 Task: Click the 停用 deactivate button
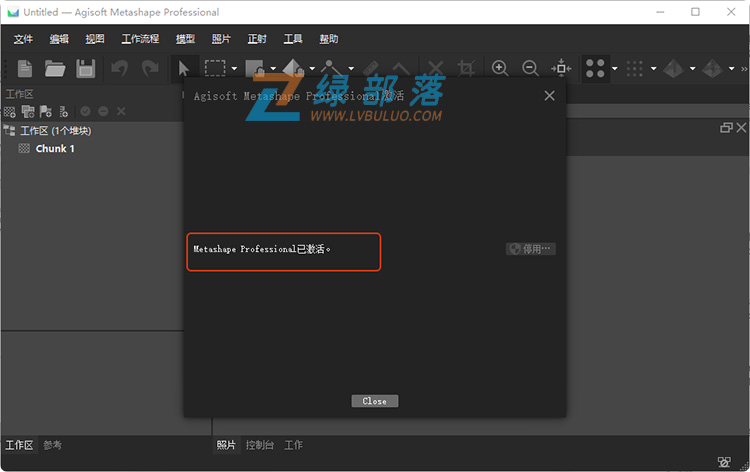click(530, 249)
